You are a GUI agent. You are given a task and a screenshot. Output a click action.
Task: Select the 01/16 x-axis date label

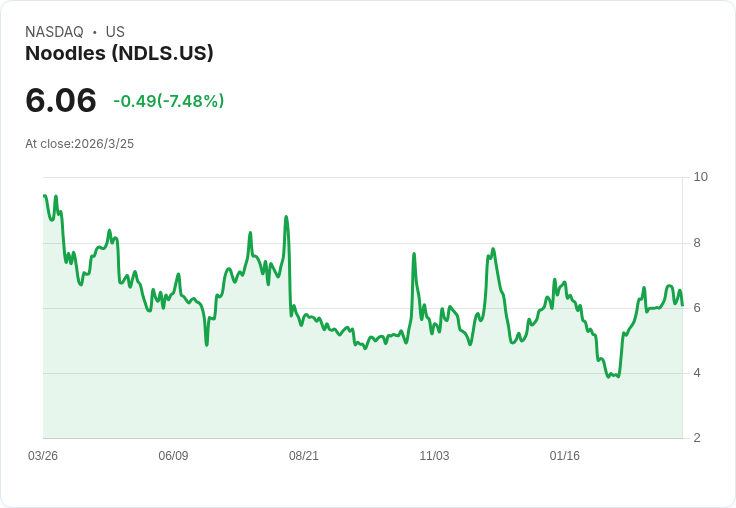click(565, 456)
